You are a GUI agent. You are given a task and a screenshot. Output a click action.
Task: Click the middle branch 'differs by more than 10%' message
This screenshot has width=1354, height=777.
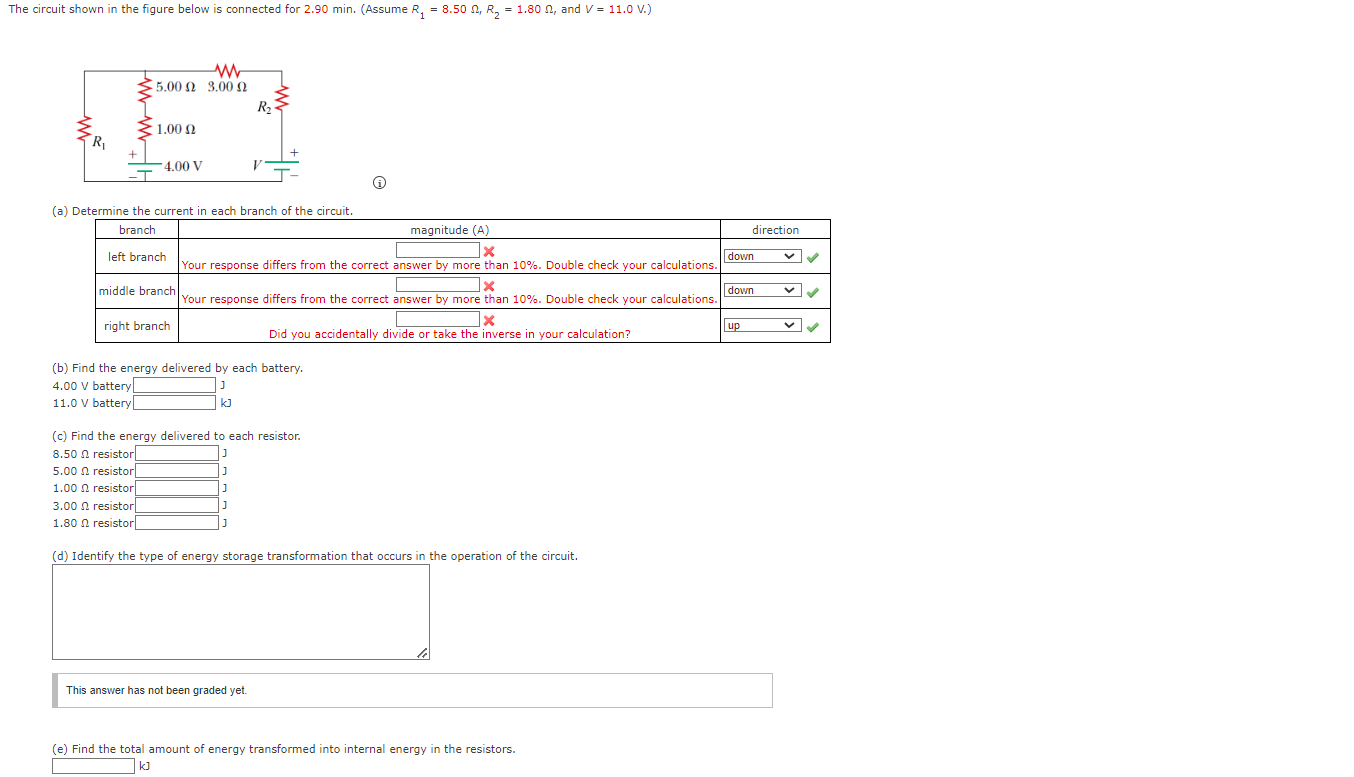coord(449,299)
